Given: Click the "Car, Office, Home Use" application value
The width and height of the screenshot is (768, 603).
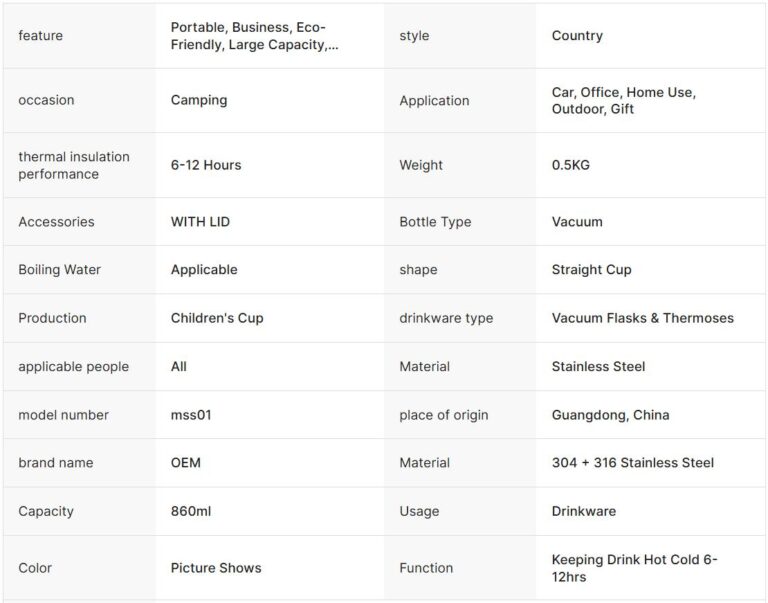Looking at the screenshot, I should pyautogui.click(x=623, y=100).
